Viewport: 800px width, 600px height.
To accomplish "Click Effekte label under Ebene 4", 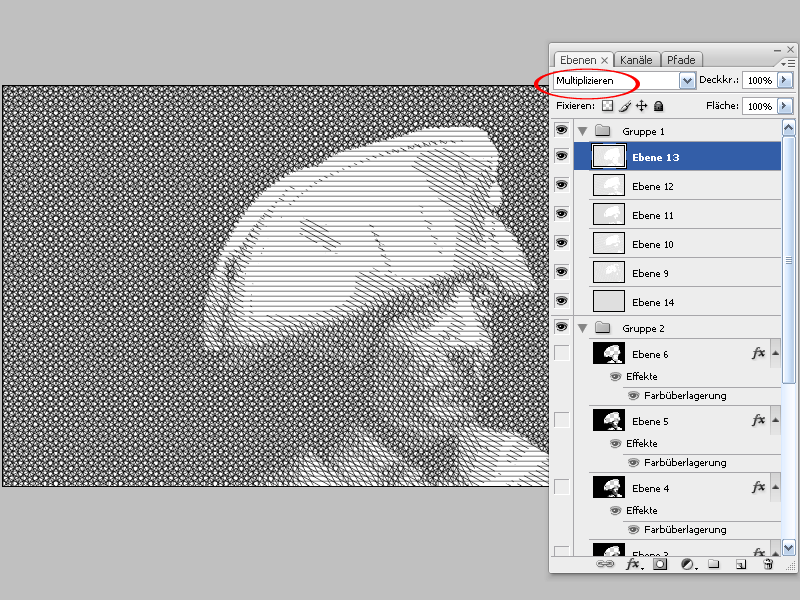I will click(x=642, y=510).
